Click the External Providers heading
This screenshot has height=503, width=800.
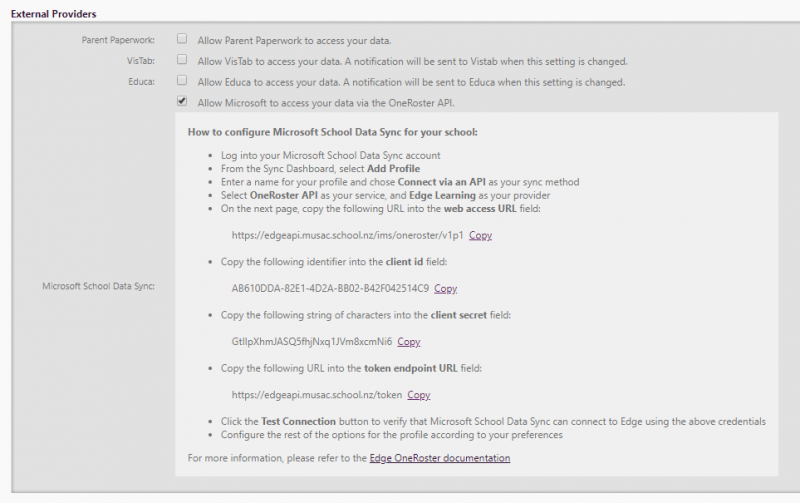coord(54,14)
